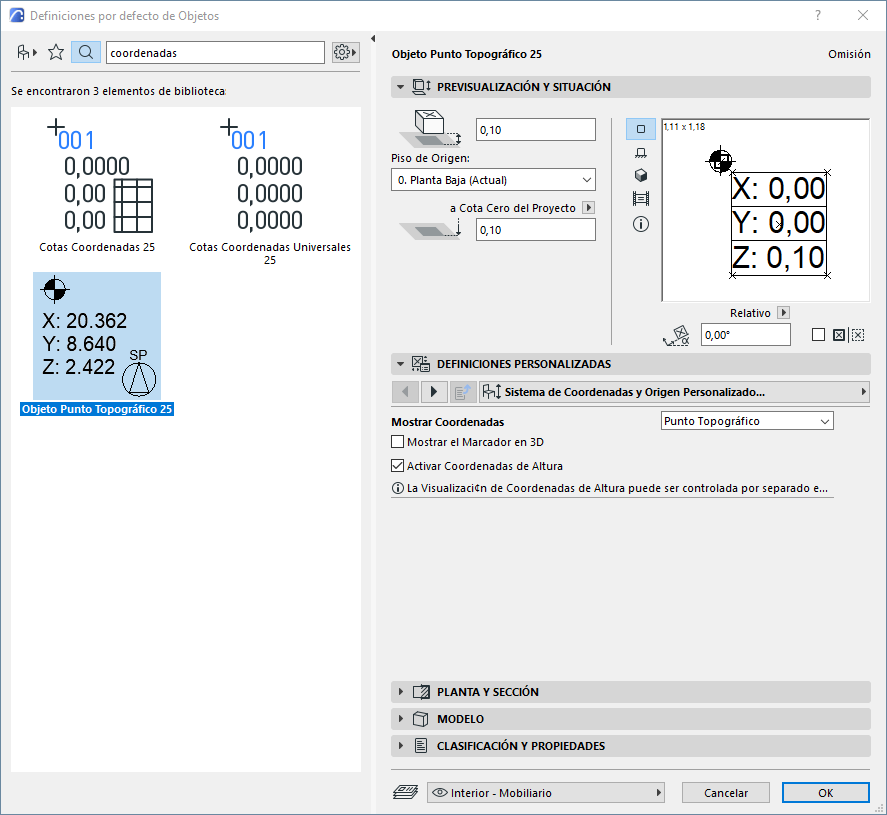The width and height of the screenshot is (887, 815).
Task: Close the Definiciones por defecto dialog
Action: click(863, 15)
